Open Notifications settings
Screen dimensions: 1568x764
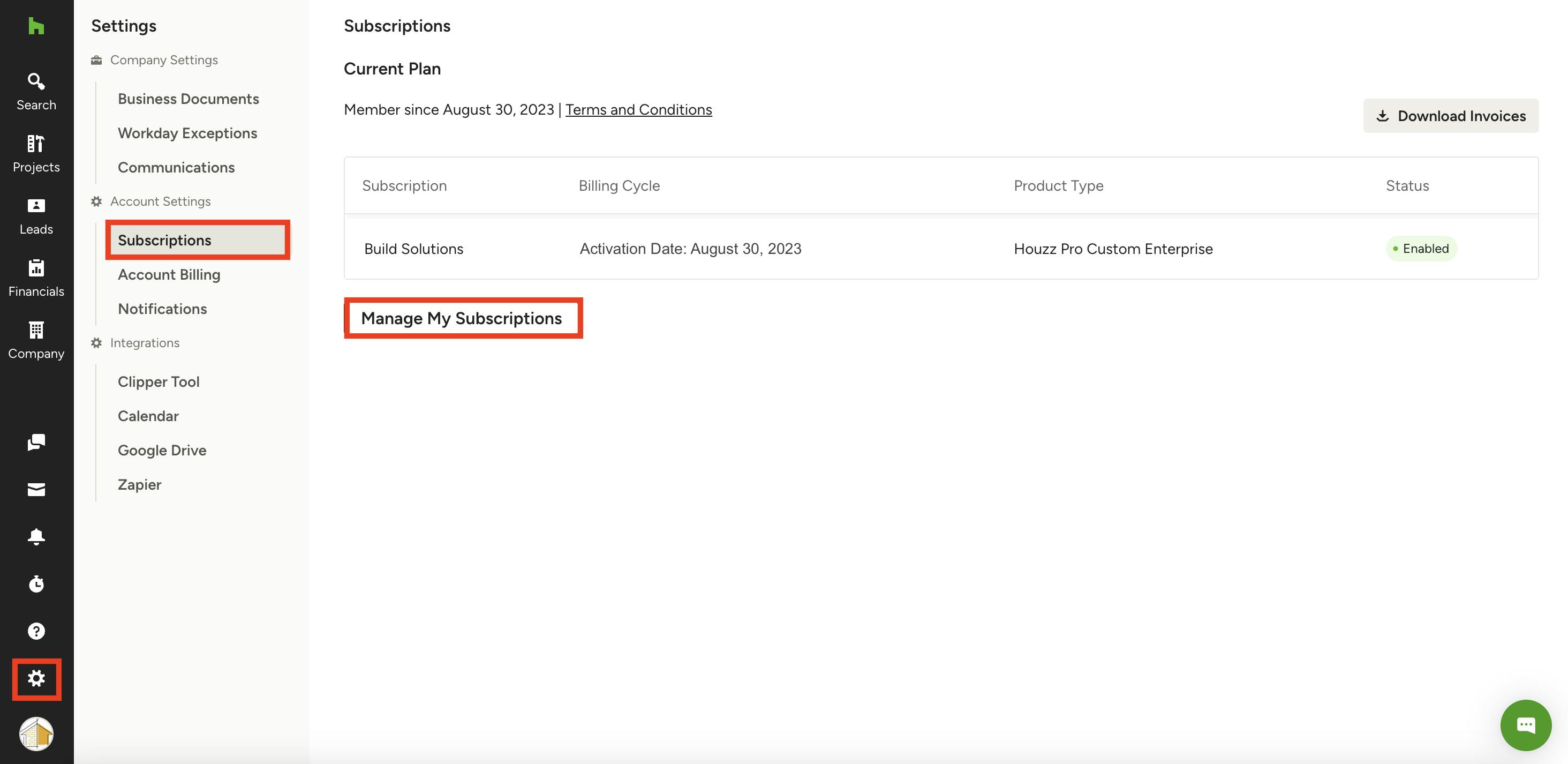[x=162, y=309]
